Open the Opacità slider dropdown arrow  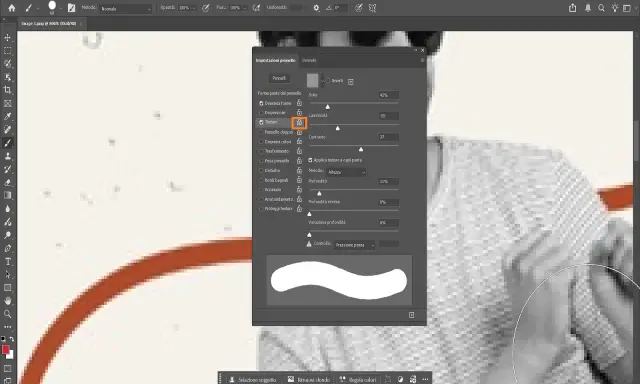click(193, 8)
